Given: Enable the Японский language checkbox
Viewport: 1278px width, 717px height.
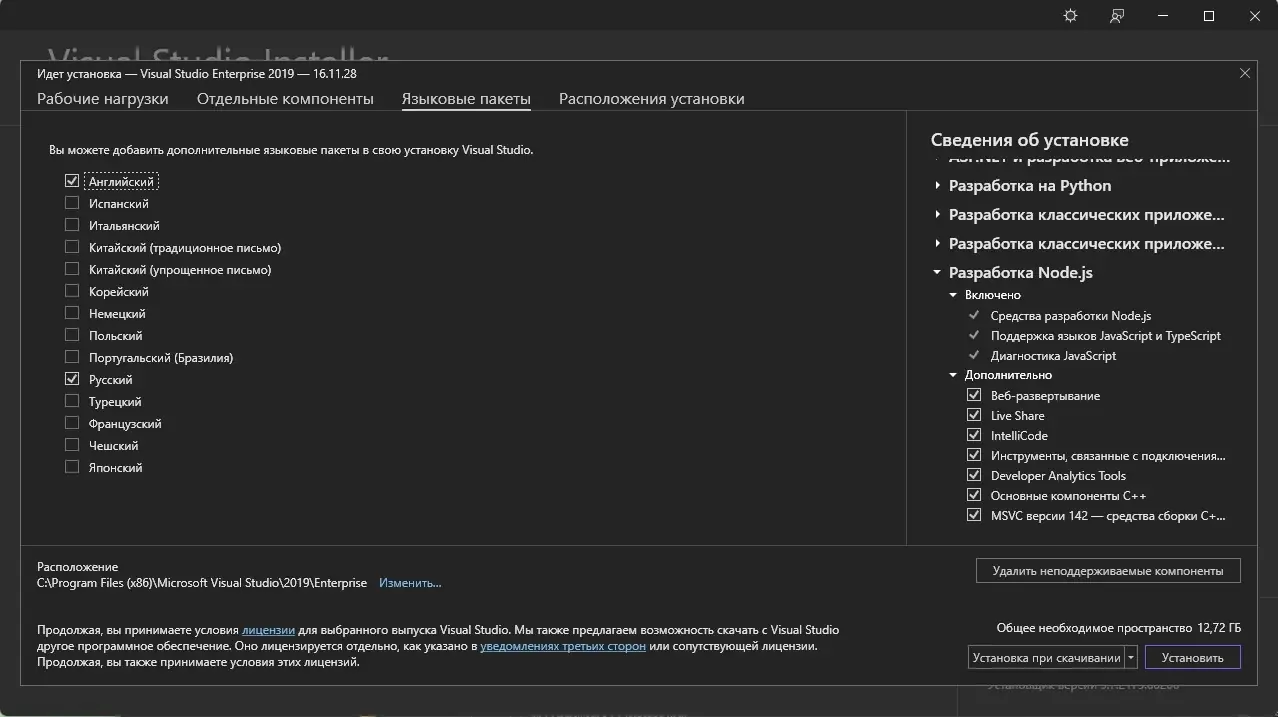Looking at the screenshot, I should click(72, 468).
